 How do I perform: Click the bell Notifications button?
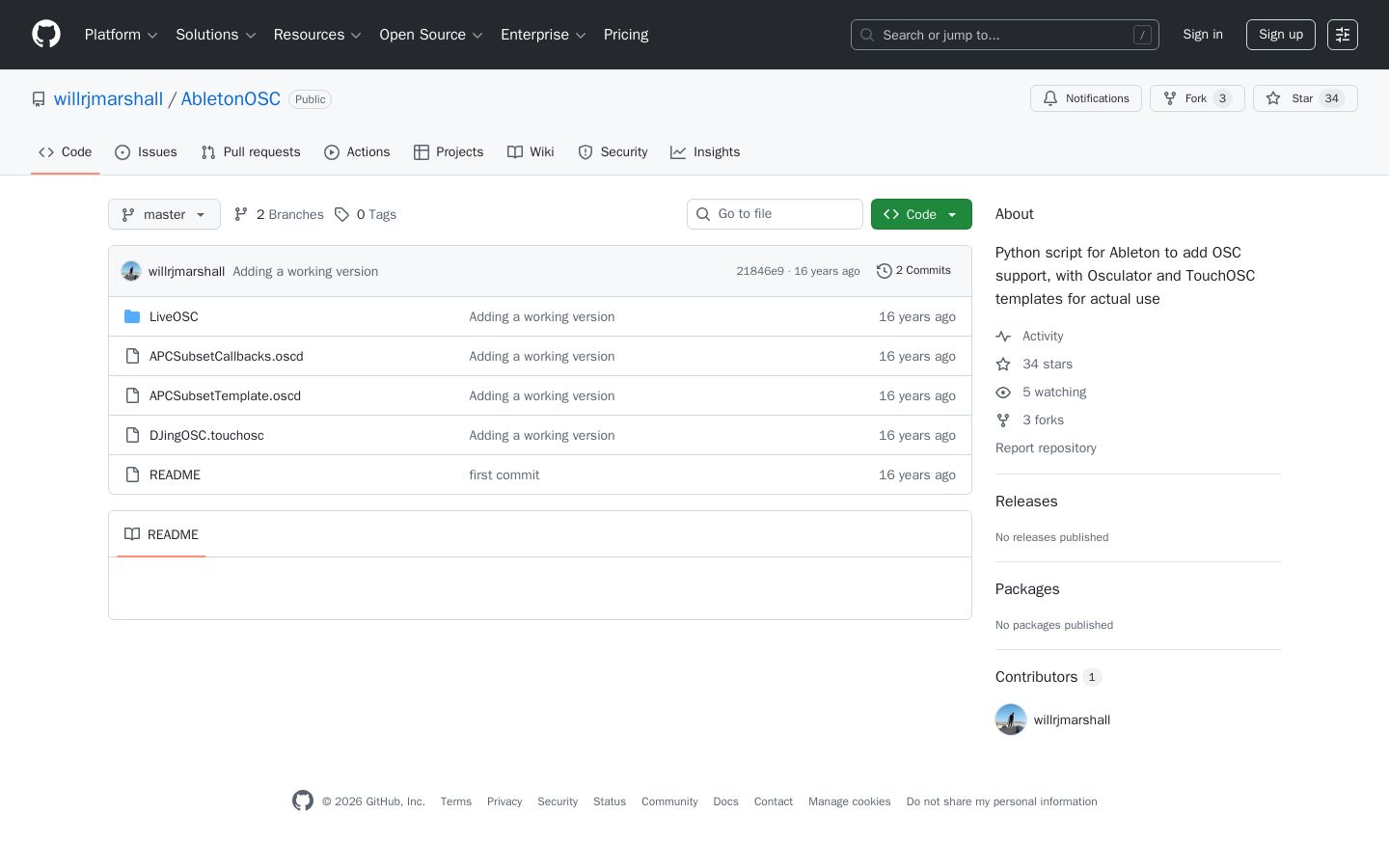pos(1086,98)
